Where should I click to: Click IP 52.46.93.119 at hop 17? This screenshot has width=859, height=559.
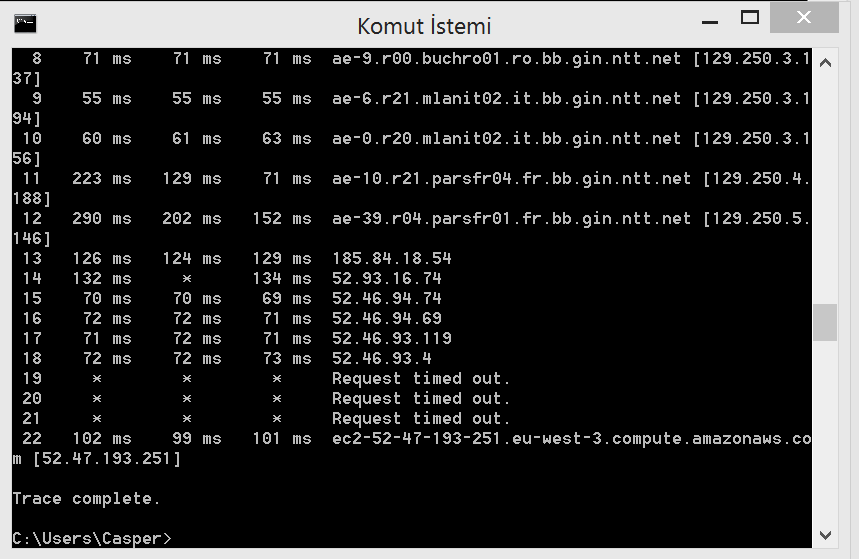[x=392, y=338]
